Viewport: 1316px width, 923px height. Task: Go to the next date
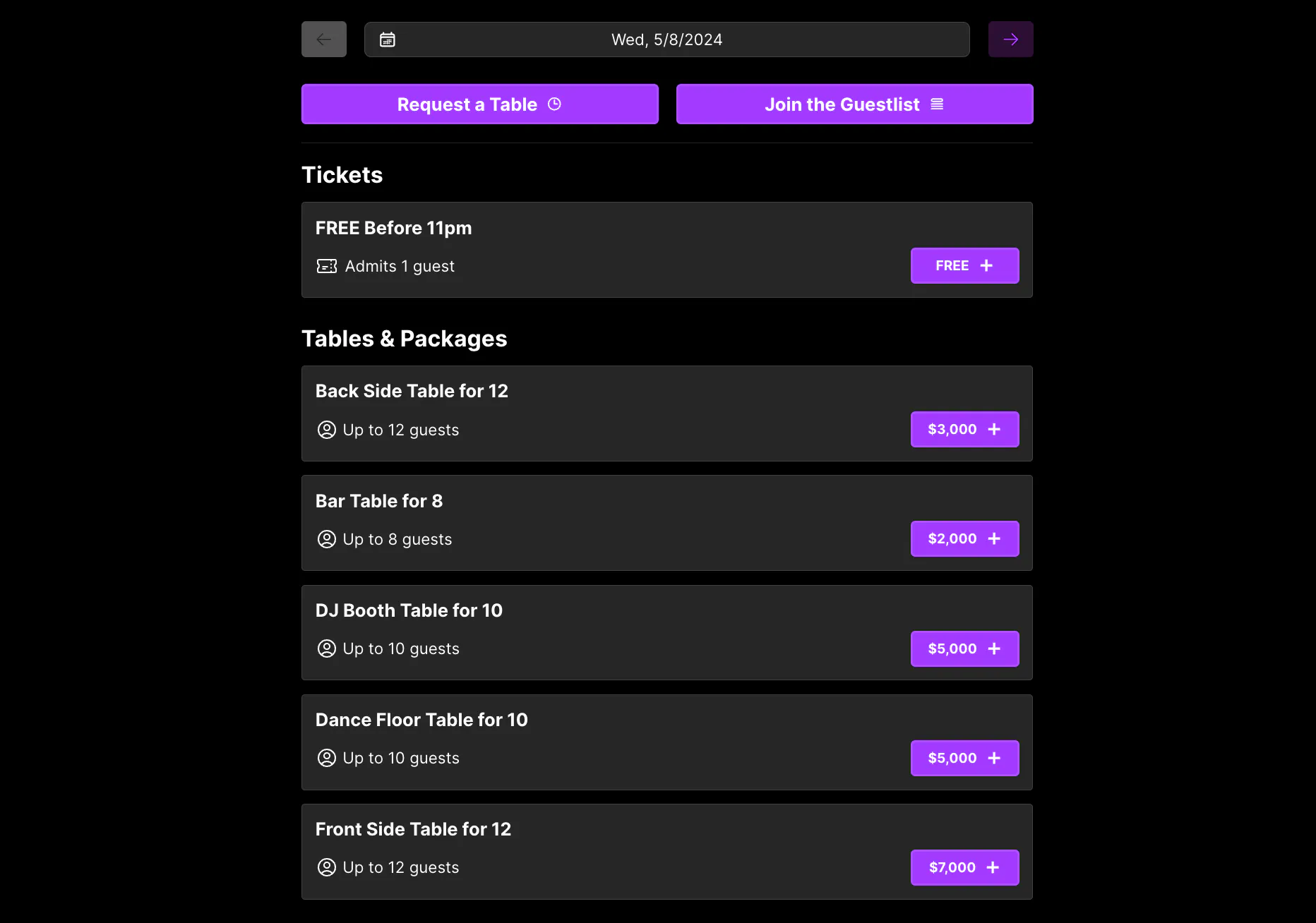click(1010, 40)
